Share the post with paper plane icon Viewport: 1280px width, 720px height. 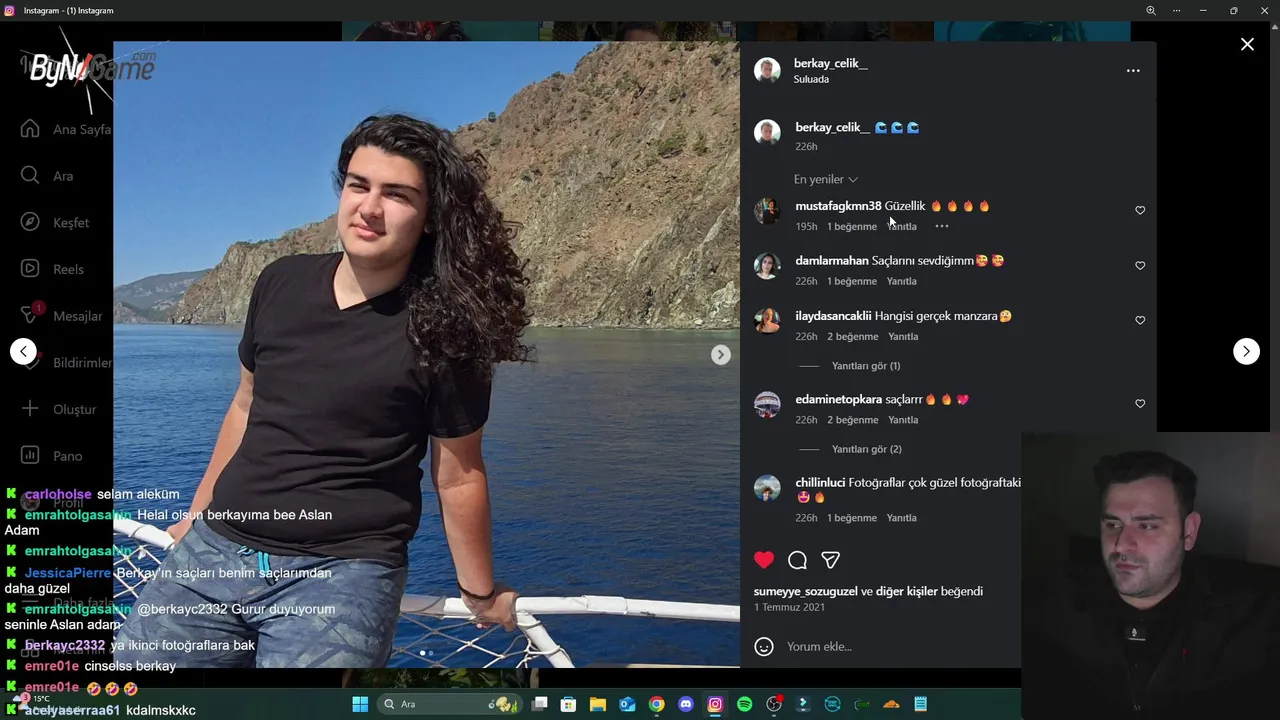pyautogui.click(x=830, y=560)
